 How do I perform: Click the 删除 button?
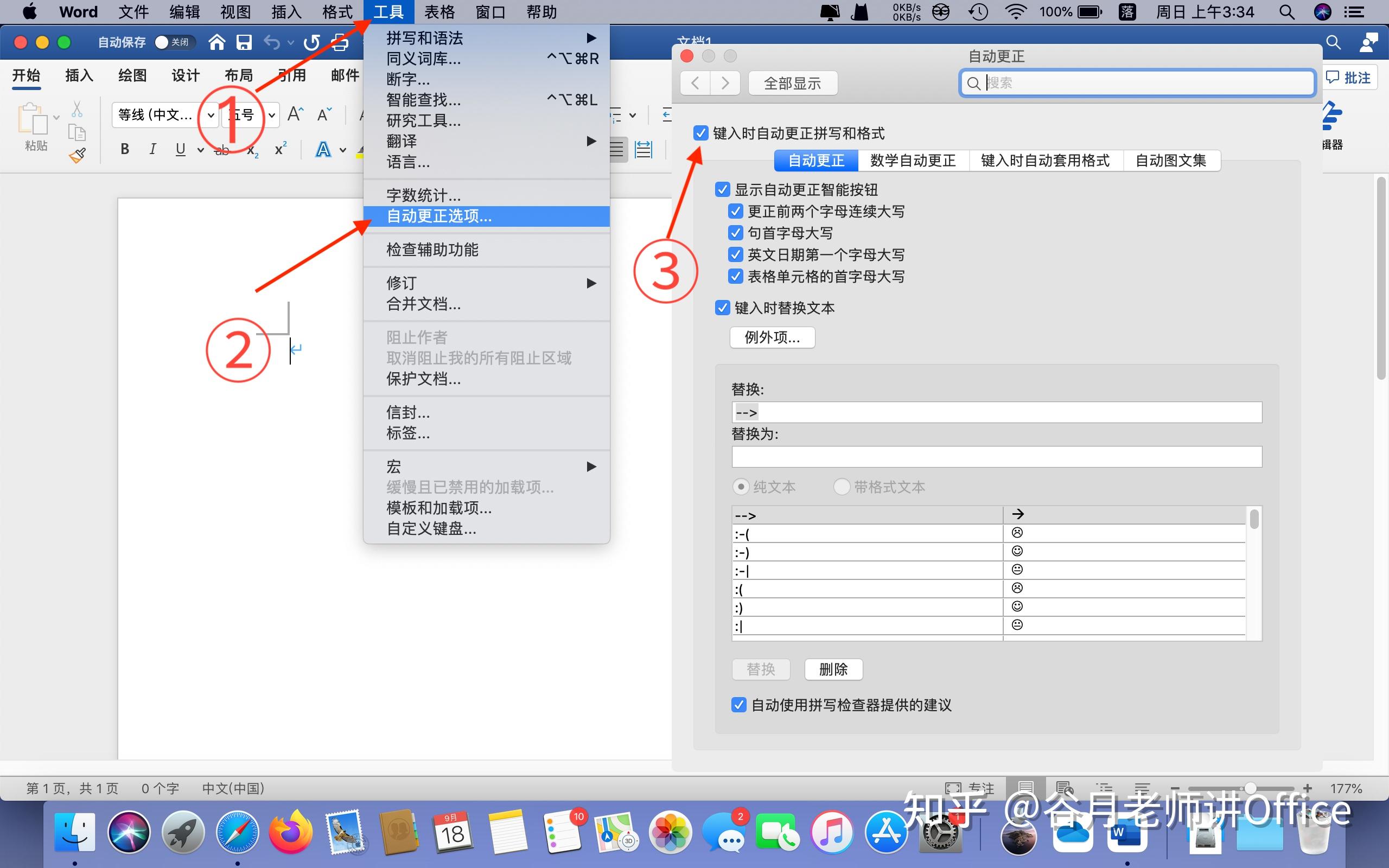pyautogui.click(x=833, y=669)
